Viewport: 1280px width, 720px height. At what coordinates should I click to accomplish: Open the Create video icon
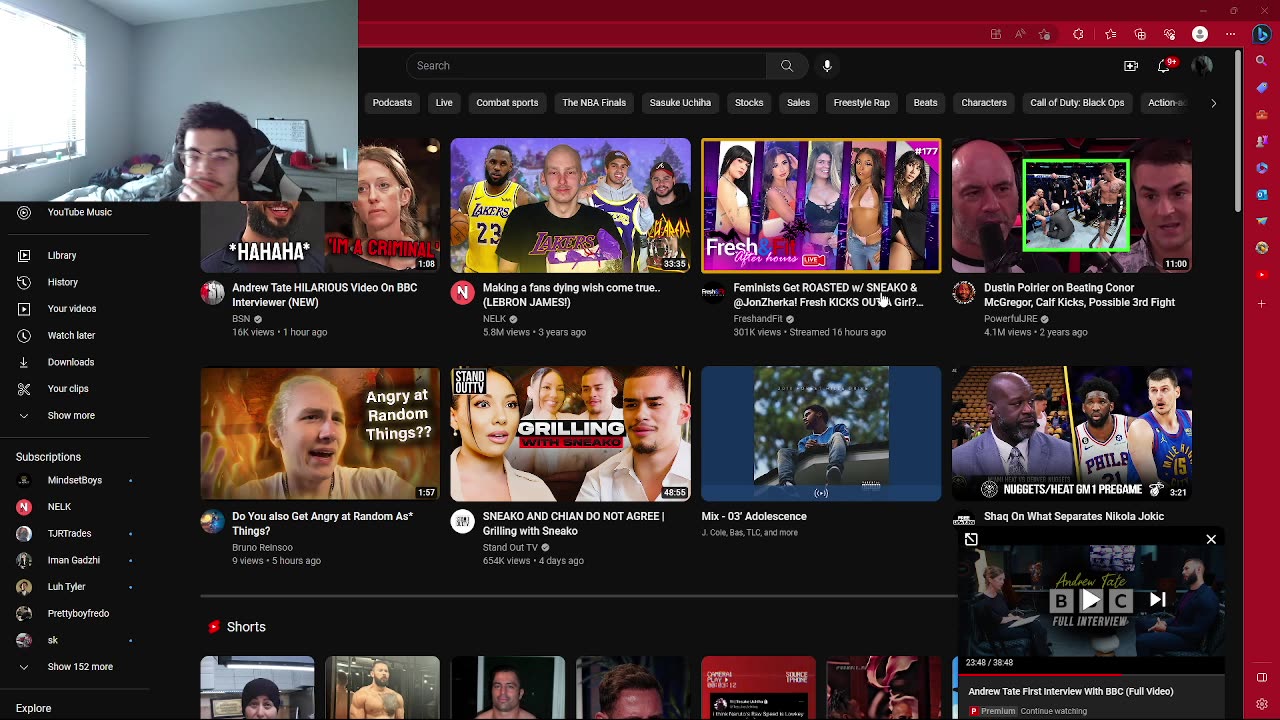click(x=1131, y=66)
